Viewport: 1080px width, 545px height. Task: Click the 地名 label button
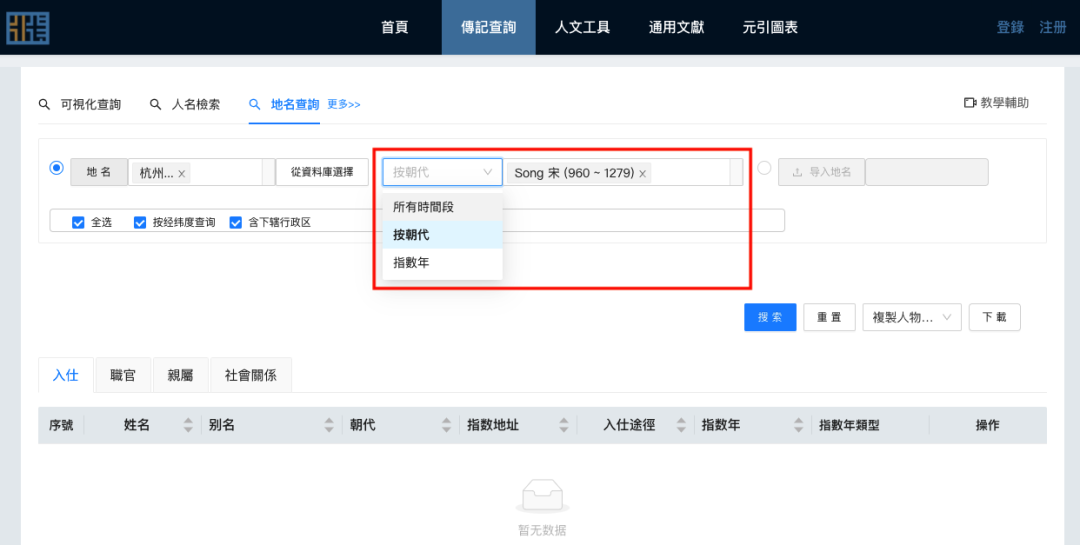(99, 172)
